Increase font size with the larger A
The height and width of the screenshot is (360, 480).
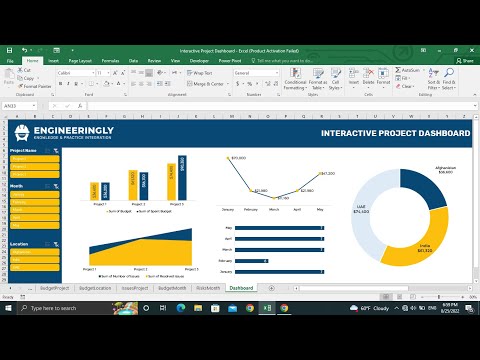click(x=115, y=73)
